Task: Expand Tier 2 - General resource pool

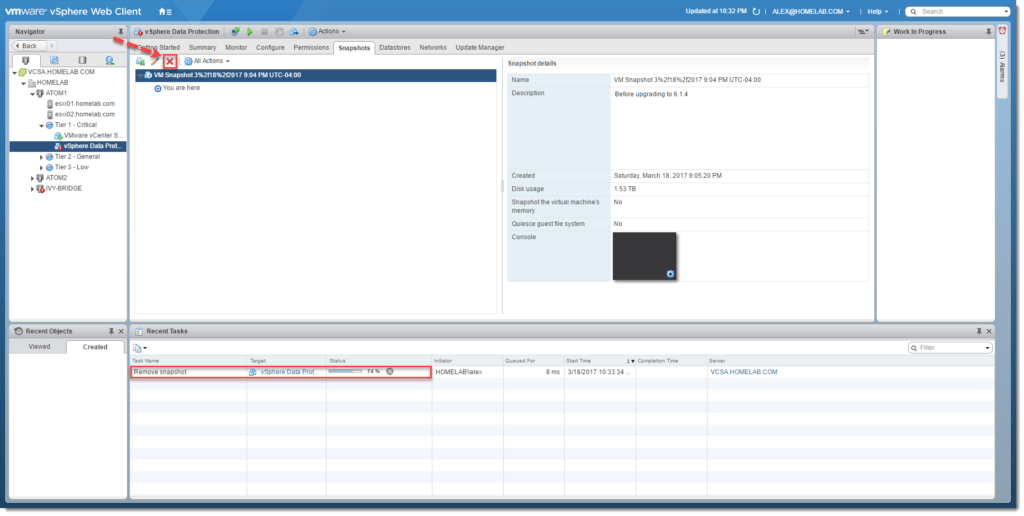Action: (41, 157)
